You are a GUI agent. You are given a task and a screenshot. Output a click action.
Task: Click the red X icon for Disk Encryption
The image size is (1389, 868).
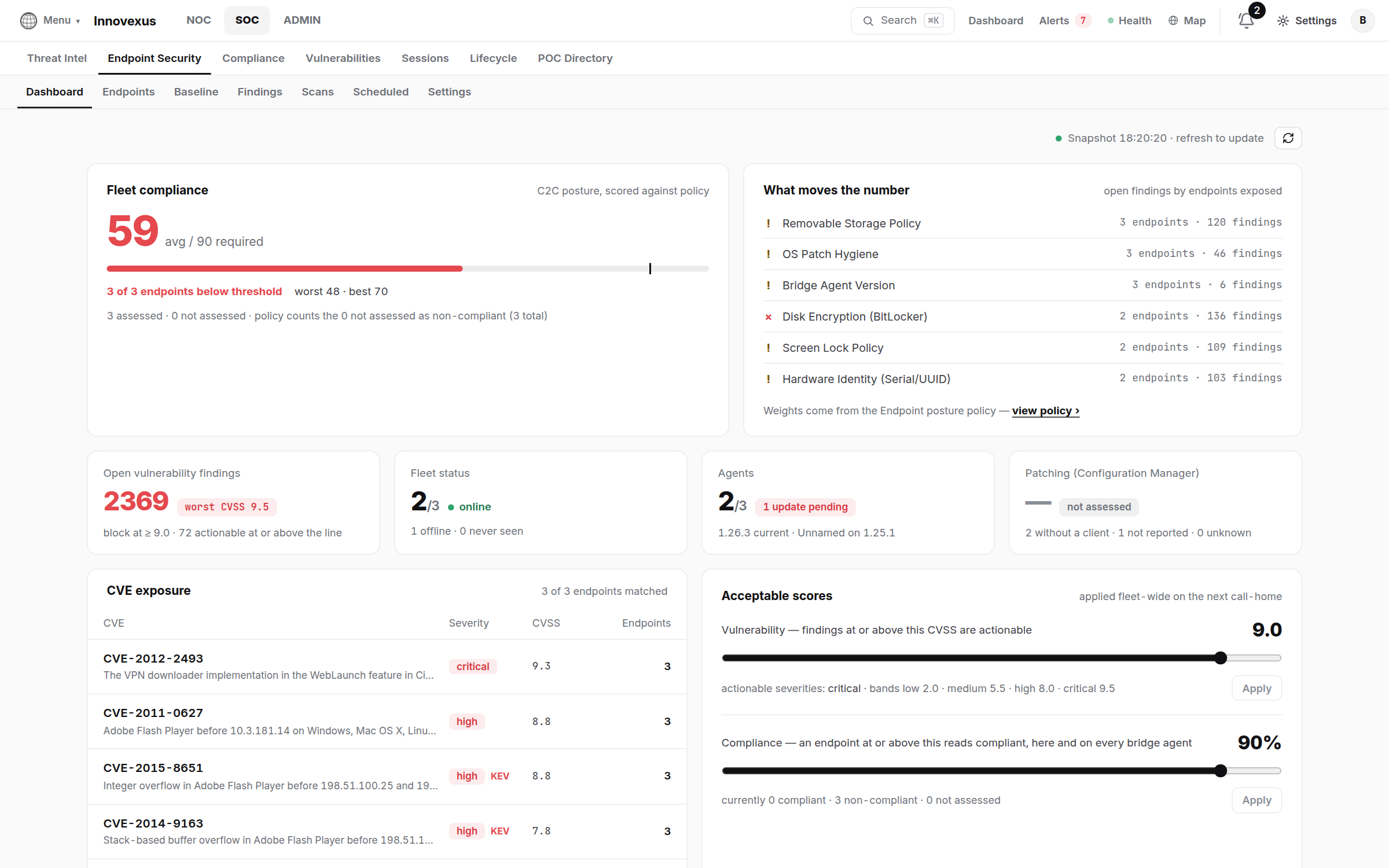[768, 317]
